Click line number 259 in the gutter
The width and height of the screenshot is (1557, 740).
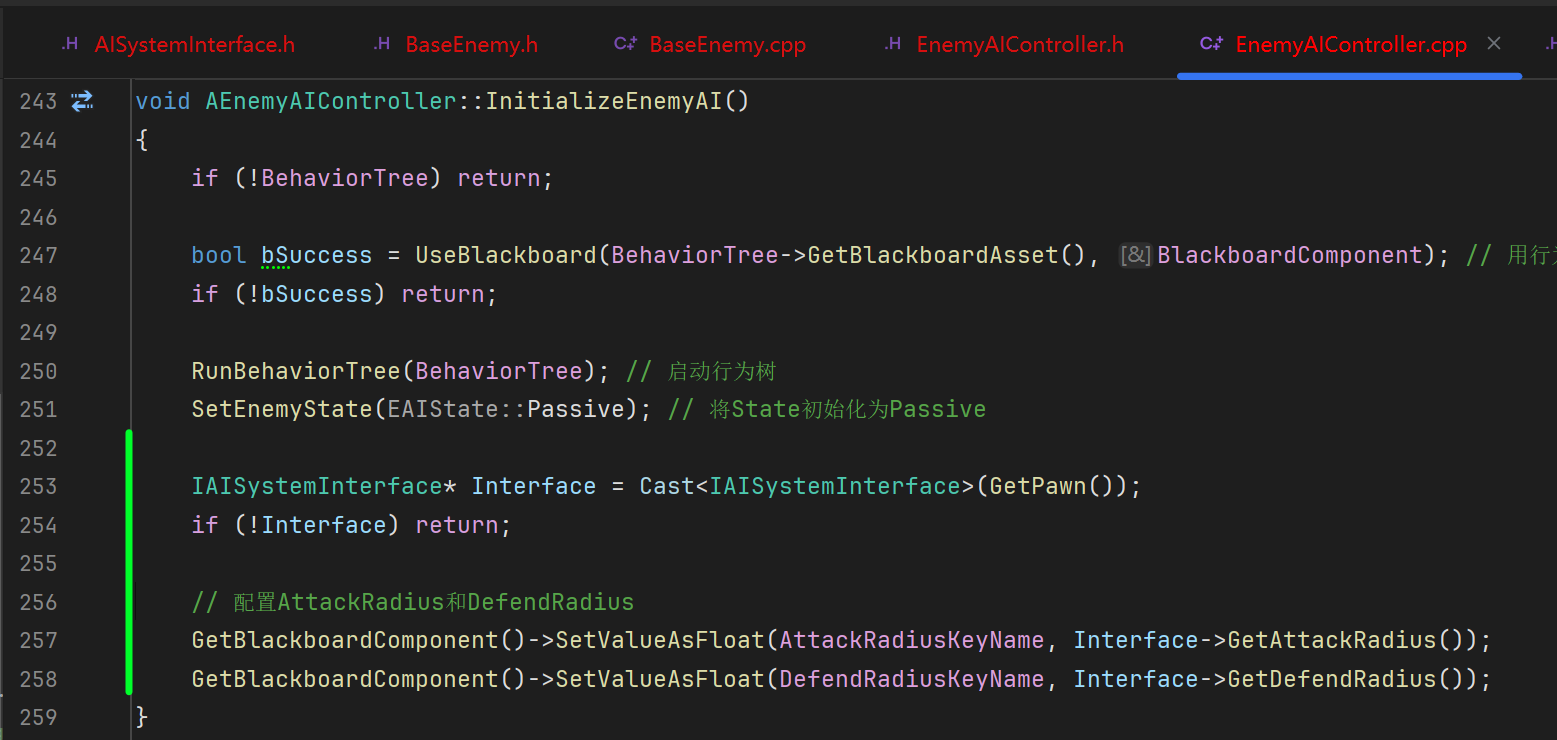coord(38,718)
